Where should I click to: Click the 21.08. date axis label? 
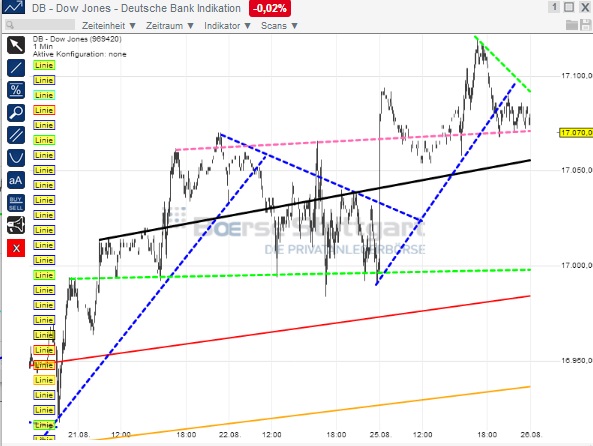[x=79, y=435]
